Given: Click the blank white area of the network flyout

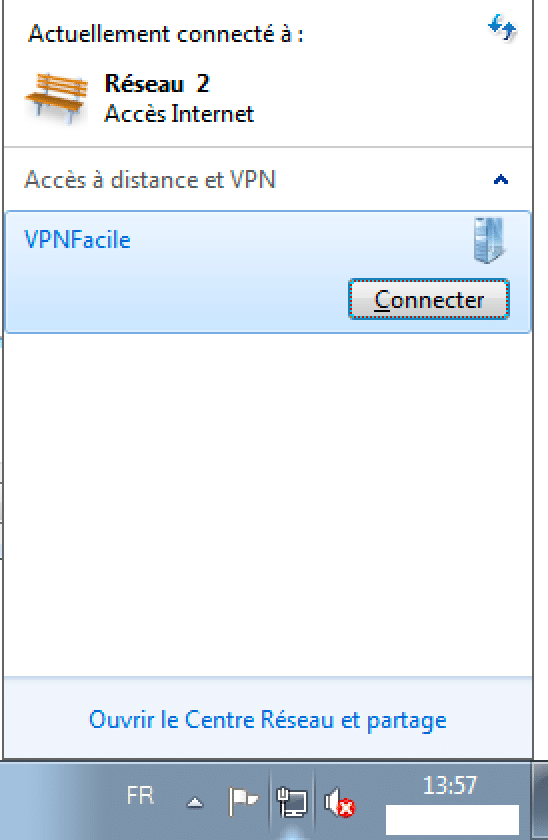Looking at the screenshot, I should (x=267, y=504).
